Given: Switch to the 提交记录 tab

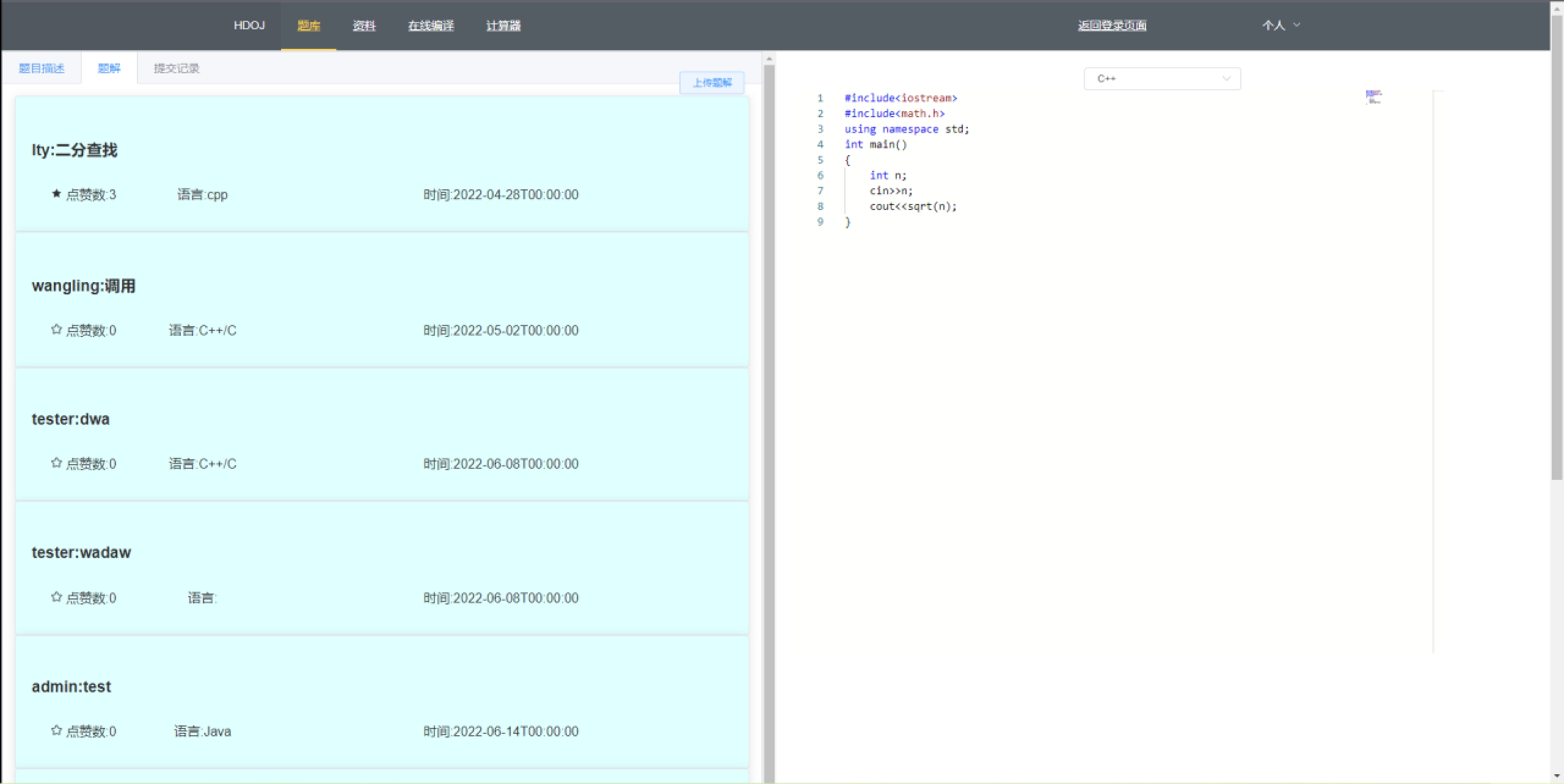Looking at the screenshot, I should (177, 68).
